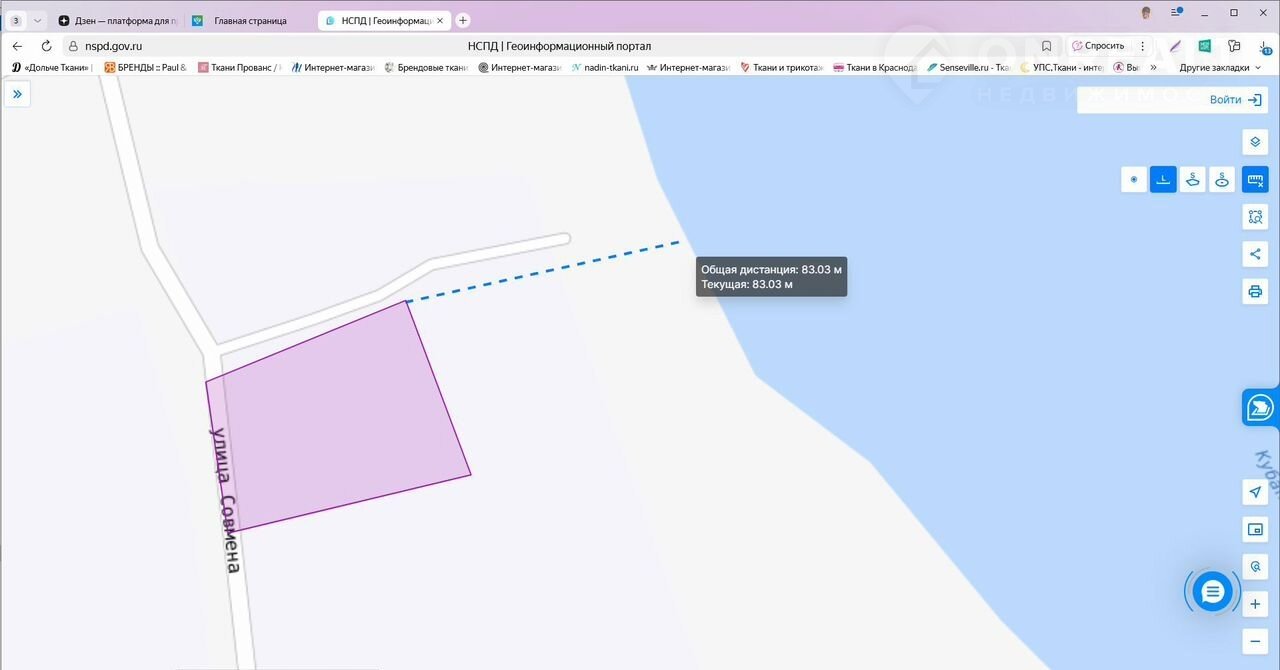
Task: Open the map layers panel
Action: (1255, 142)
